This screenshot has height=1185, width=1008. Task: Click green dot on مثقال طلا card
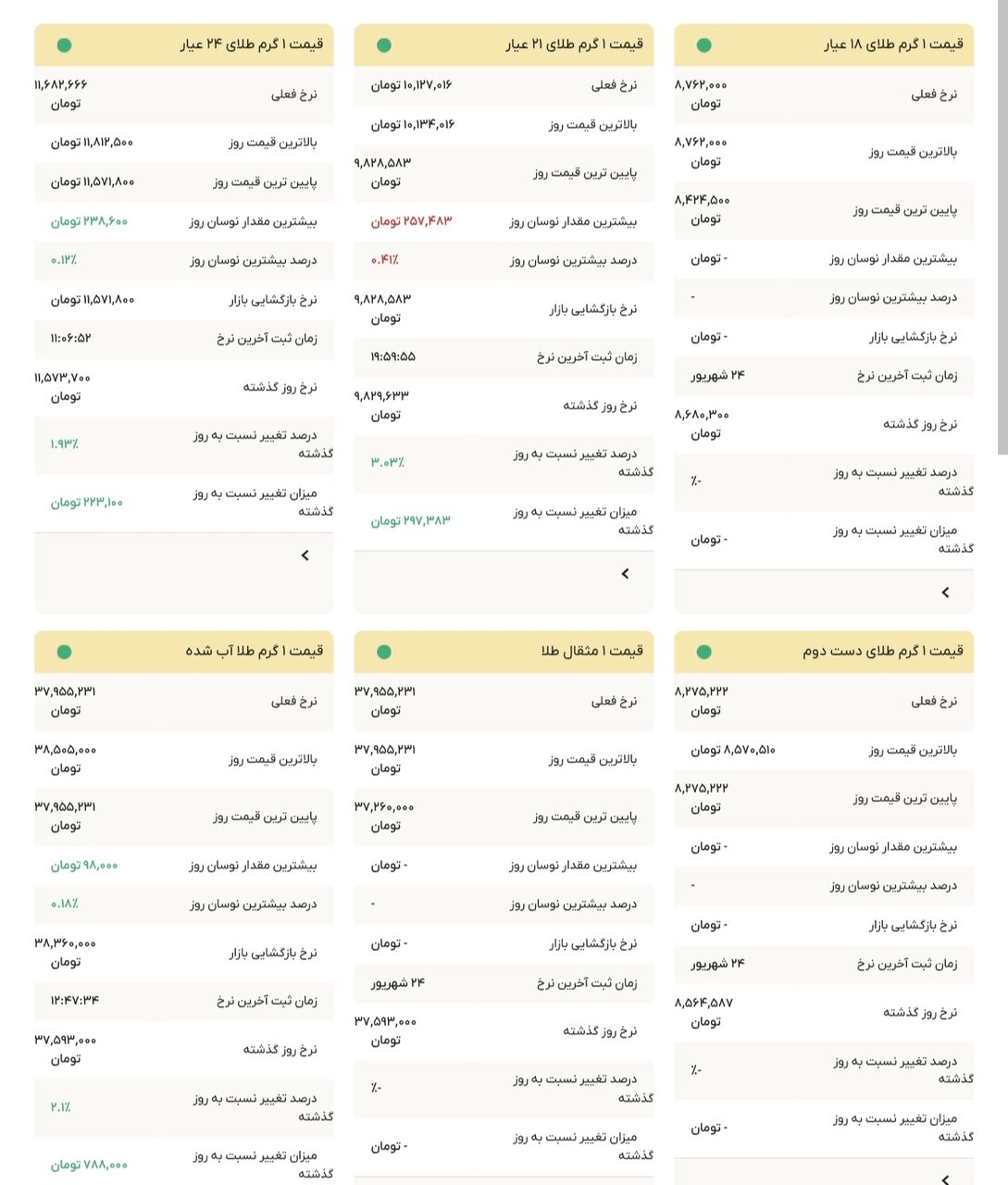click(384, 652)
